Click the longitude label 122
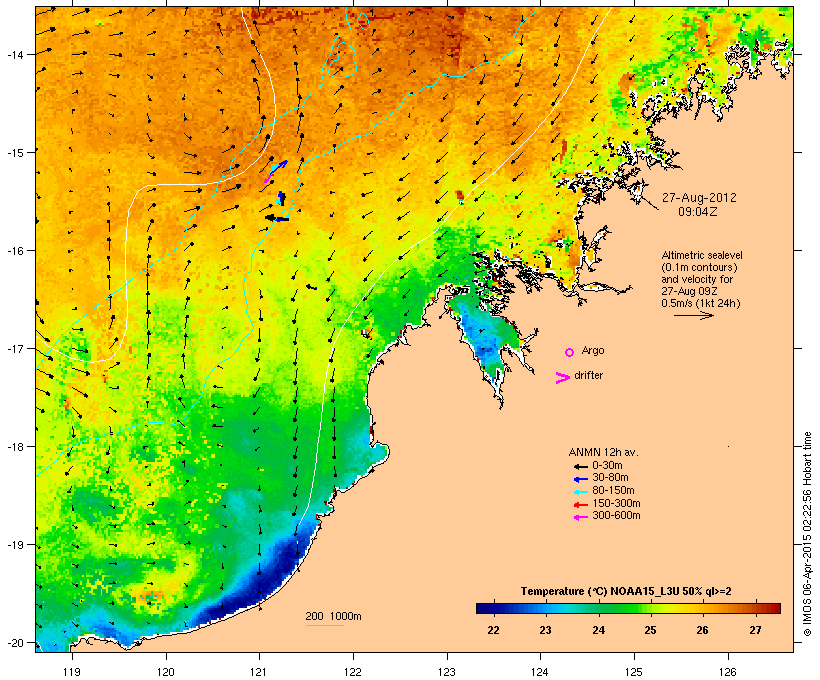 tap(353, 672)
